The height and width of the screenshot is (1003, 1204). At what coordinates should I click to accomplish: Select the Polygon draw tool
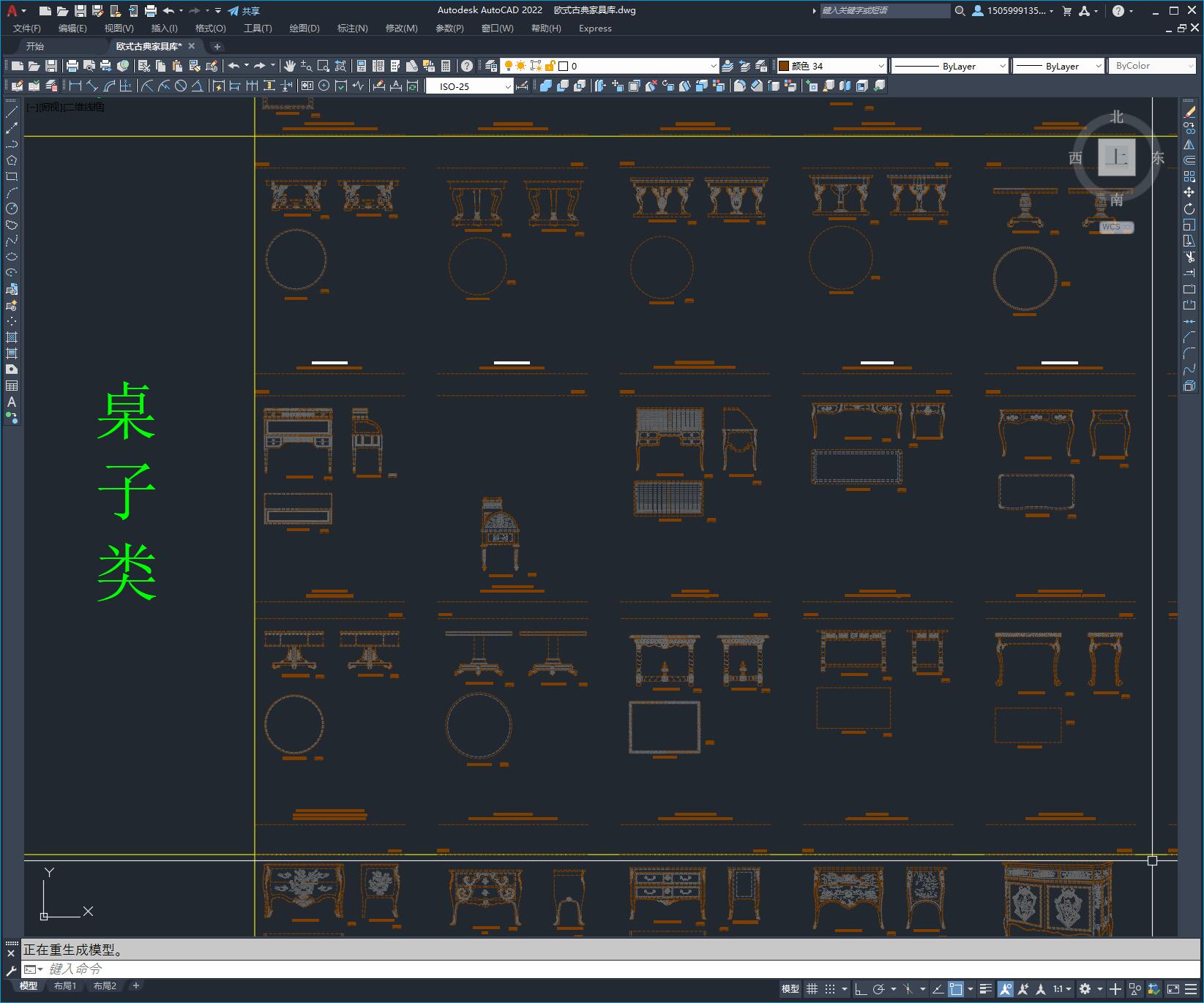click(12, 160)
